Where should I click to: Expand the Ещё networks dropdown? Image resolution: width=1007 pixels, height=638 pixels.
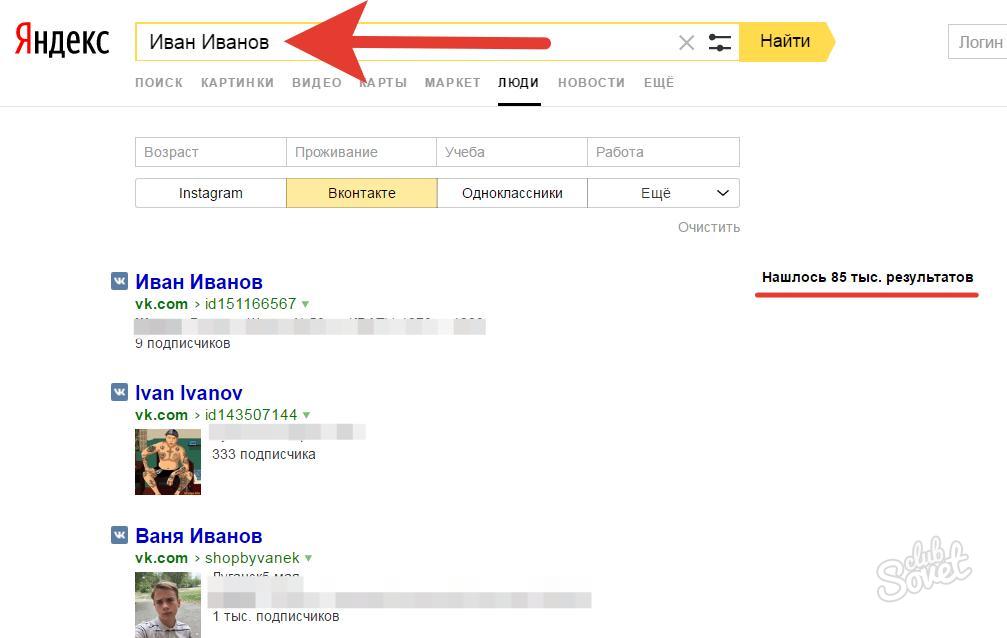(x=663, y=193)
